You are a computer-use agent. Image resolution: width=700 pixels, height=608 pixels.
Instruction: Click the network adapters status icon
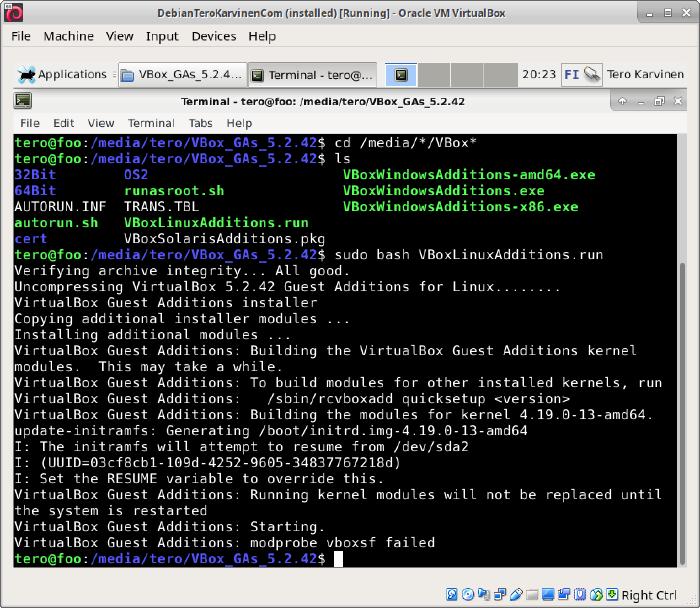(x=499, y=595)
